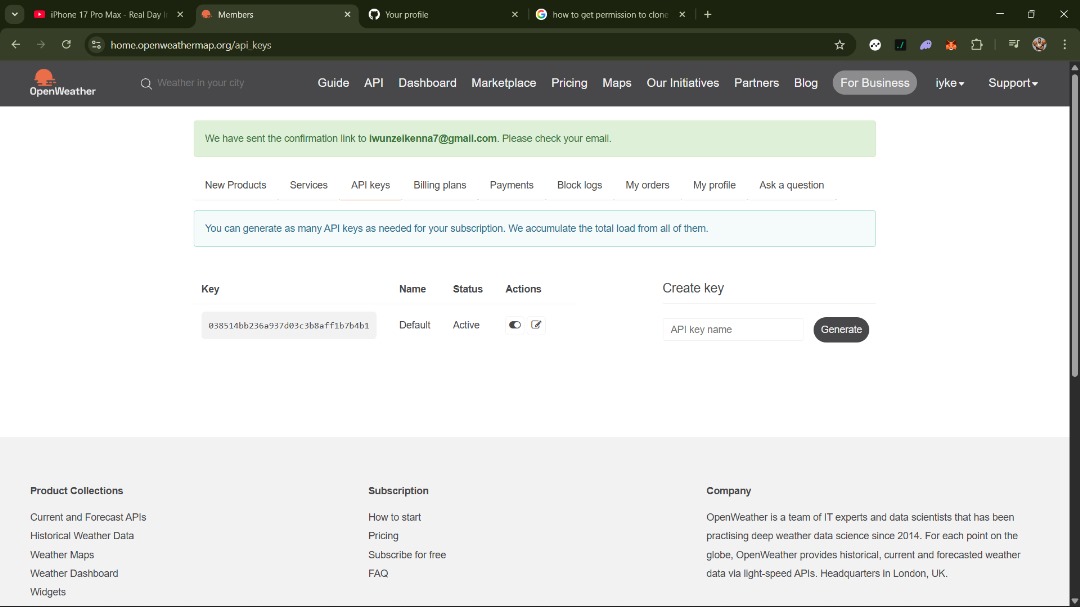Open How to start link
The width and height of the screenshot is (1080, 607).
tap(394, 517)
